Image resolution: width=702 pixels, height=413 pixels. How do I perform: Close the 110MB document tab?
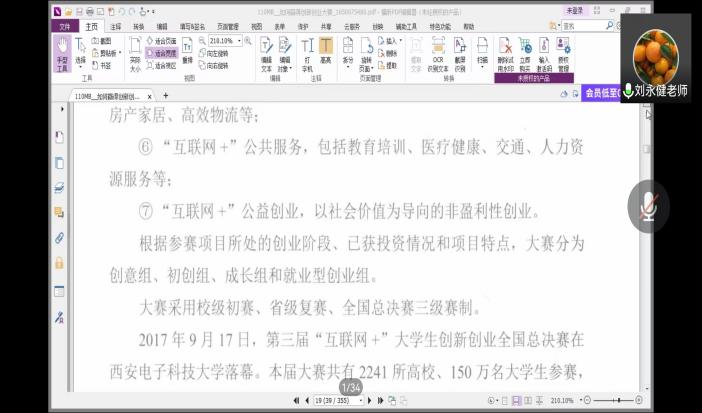coord(150,96)
